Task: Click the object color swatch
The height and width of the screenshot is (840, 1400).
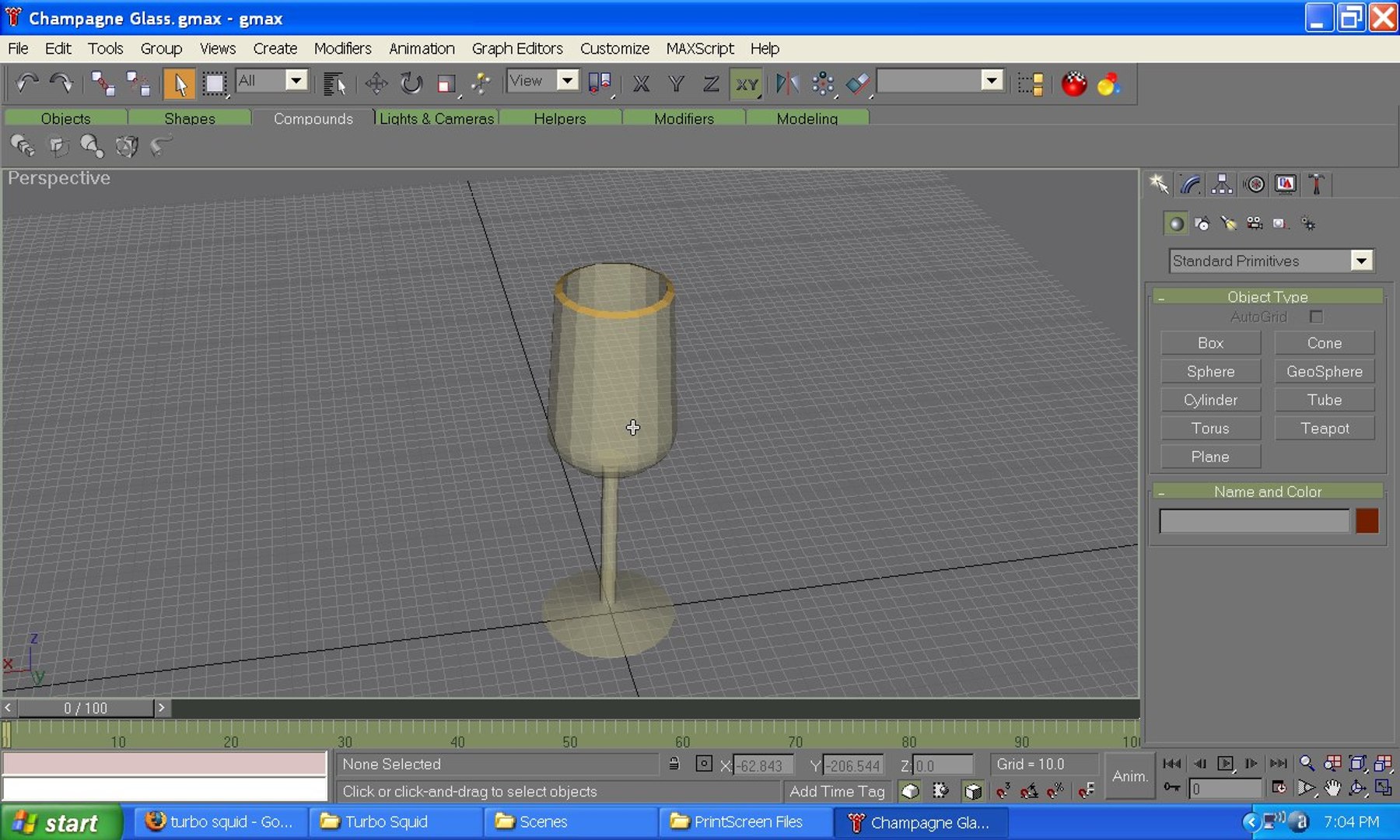Action: (x=1367, y=520)
